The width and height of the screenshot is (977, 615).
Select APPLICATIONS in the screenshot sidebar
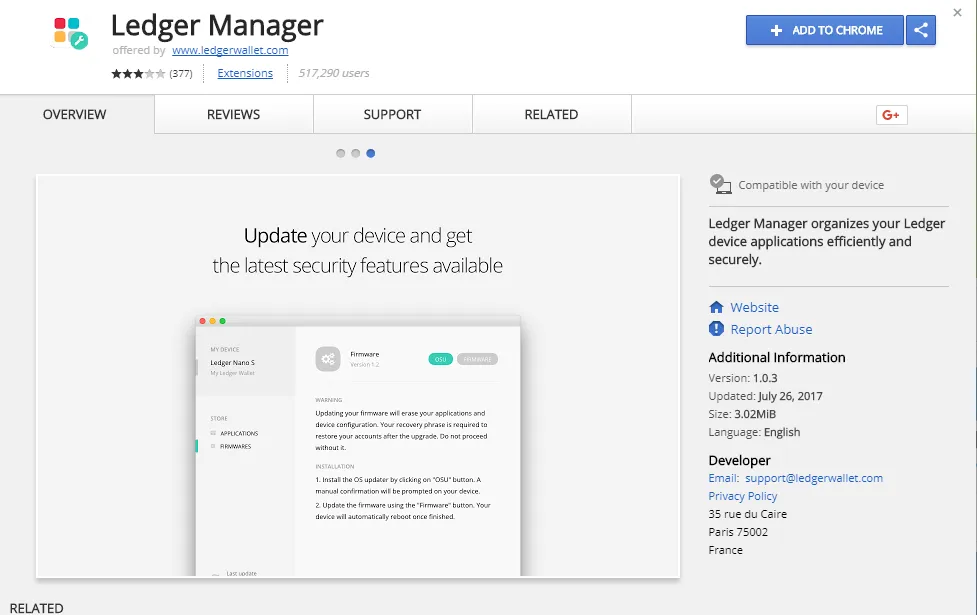click(239, 433)
